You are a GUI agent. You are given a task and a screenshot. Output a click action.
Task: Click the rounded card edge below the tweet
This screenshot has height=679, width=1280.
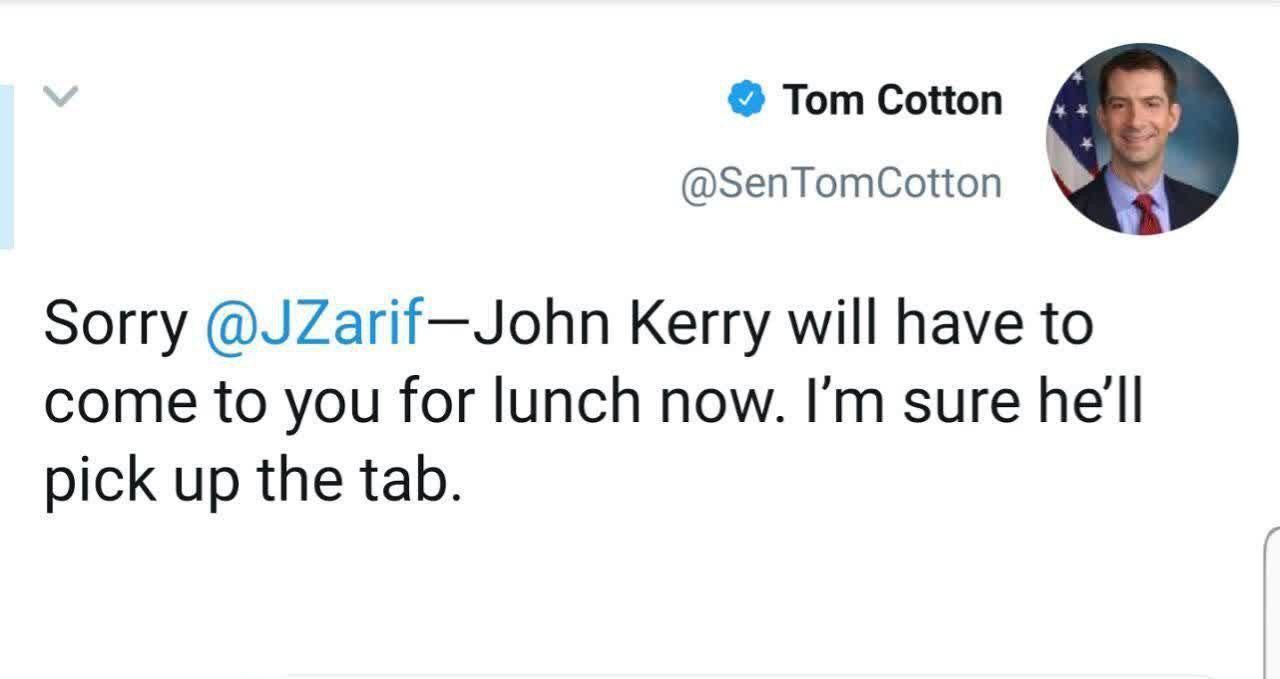740,674
